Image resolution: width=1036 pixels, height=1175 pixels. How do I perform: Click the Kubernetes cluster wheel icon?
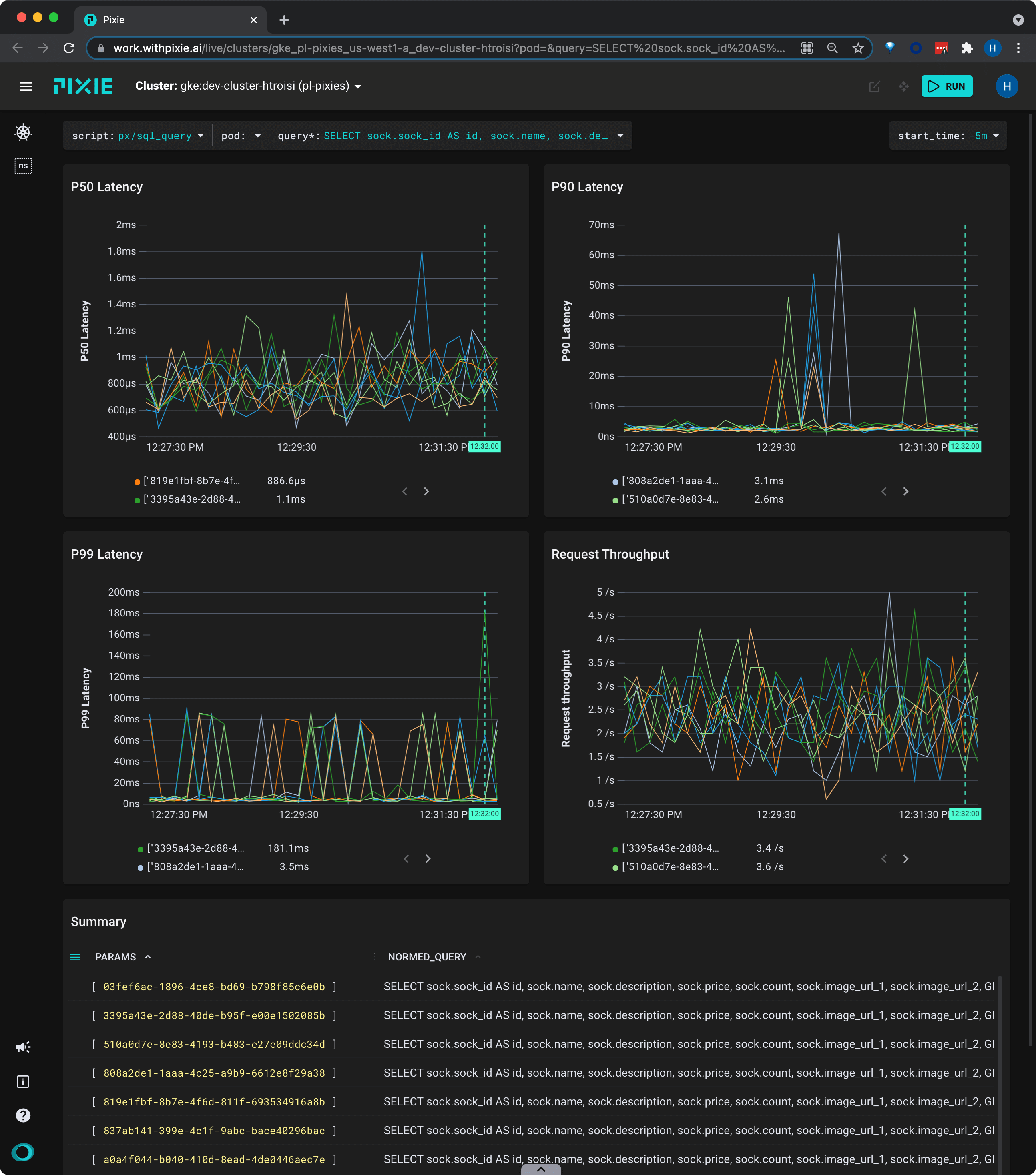23,133
